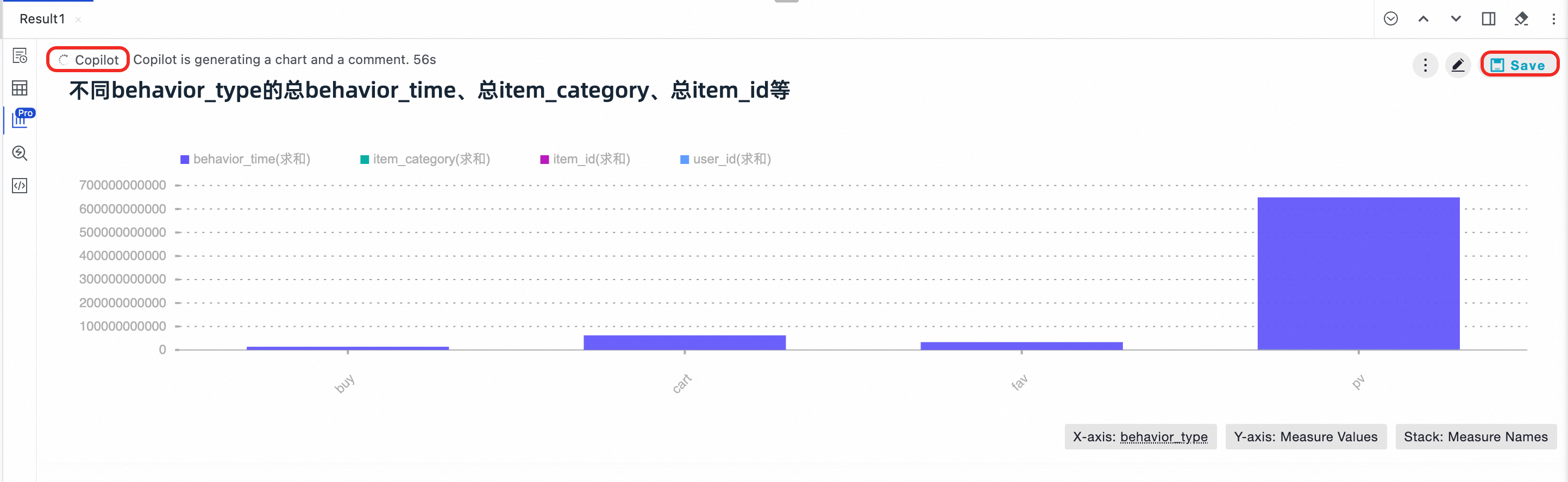Toggle item_id(求和) legend series
Screen dimensions: 1568x482
pyautogui.click(x=585, y=159)
